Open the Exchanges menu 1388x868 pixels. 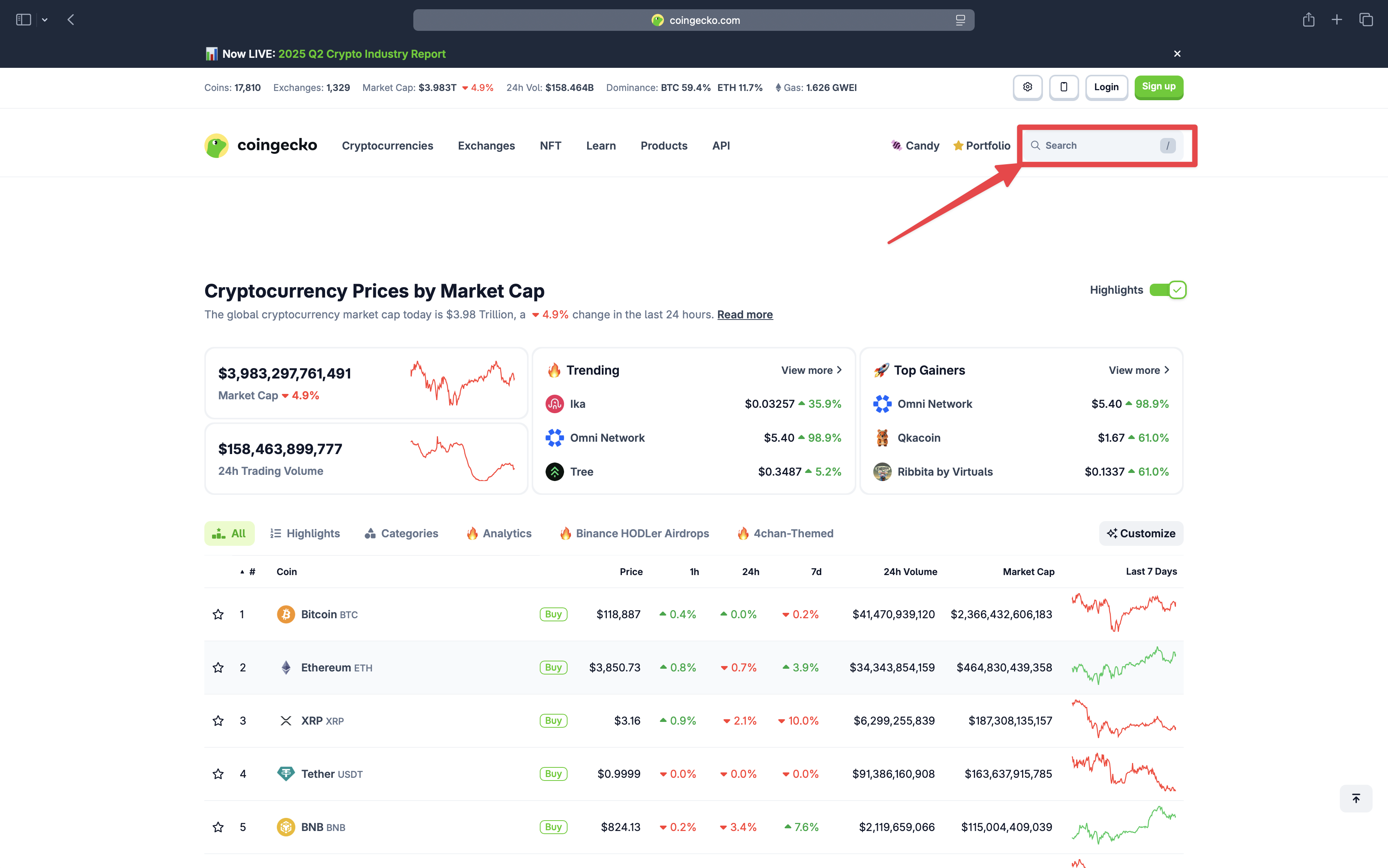tap(486, 145)
